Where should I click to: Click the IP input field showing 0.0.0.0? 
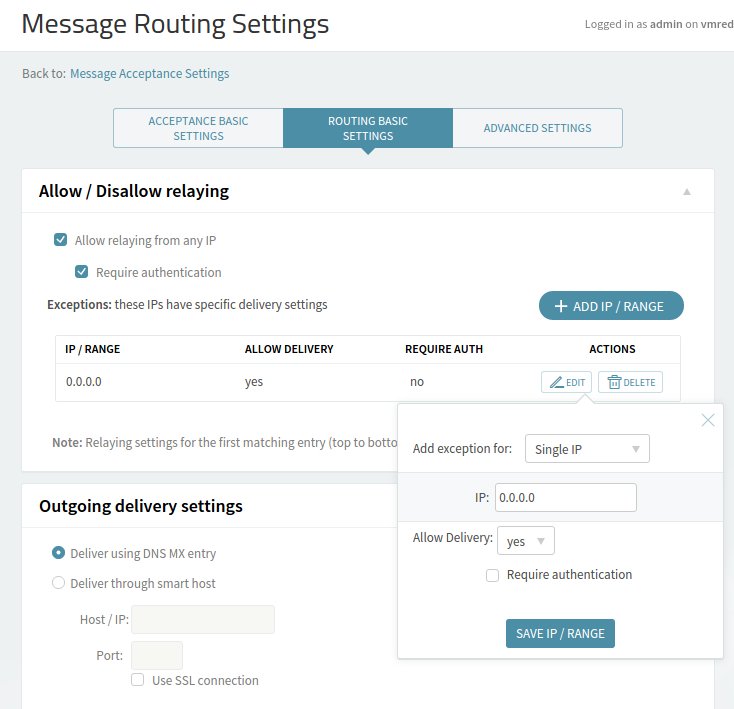click(565, 497)
